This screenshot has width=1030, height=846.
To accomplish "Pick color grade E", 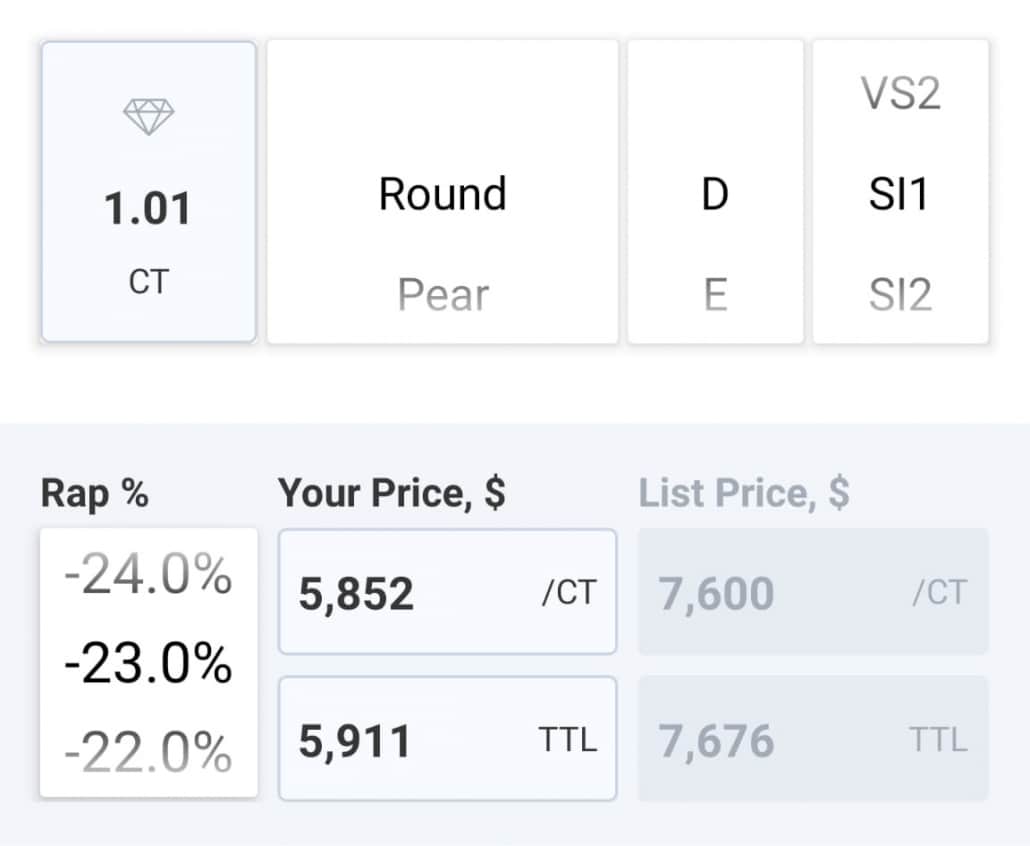I will pyautogui.click(x=714, y=295).
